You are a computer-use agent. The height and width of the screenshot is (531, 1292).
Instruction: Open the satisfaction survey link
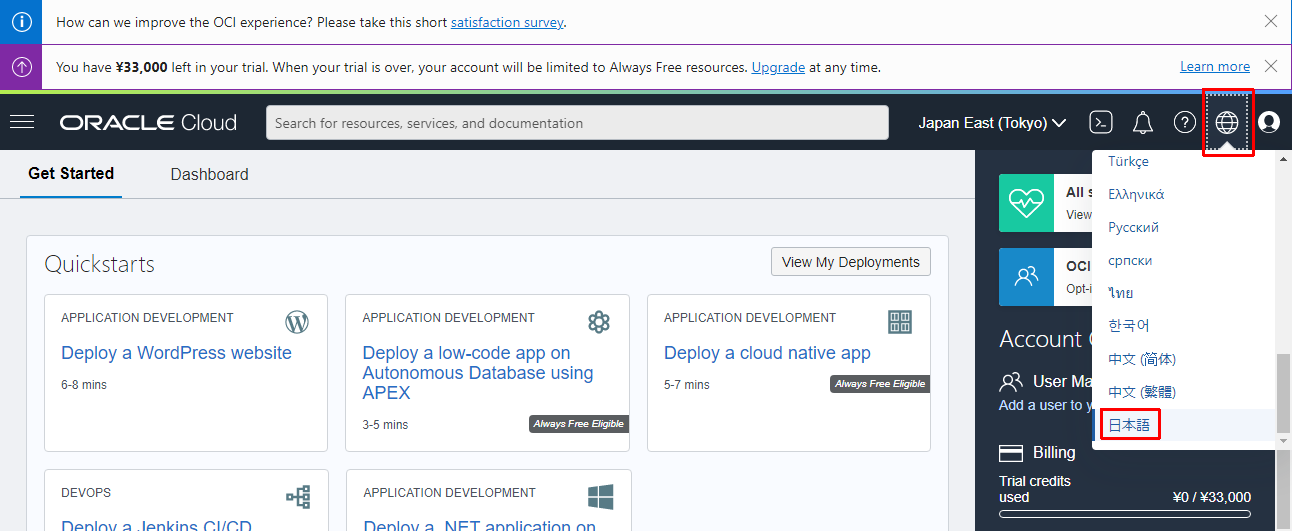point(507,22)
